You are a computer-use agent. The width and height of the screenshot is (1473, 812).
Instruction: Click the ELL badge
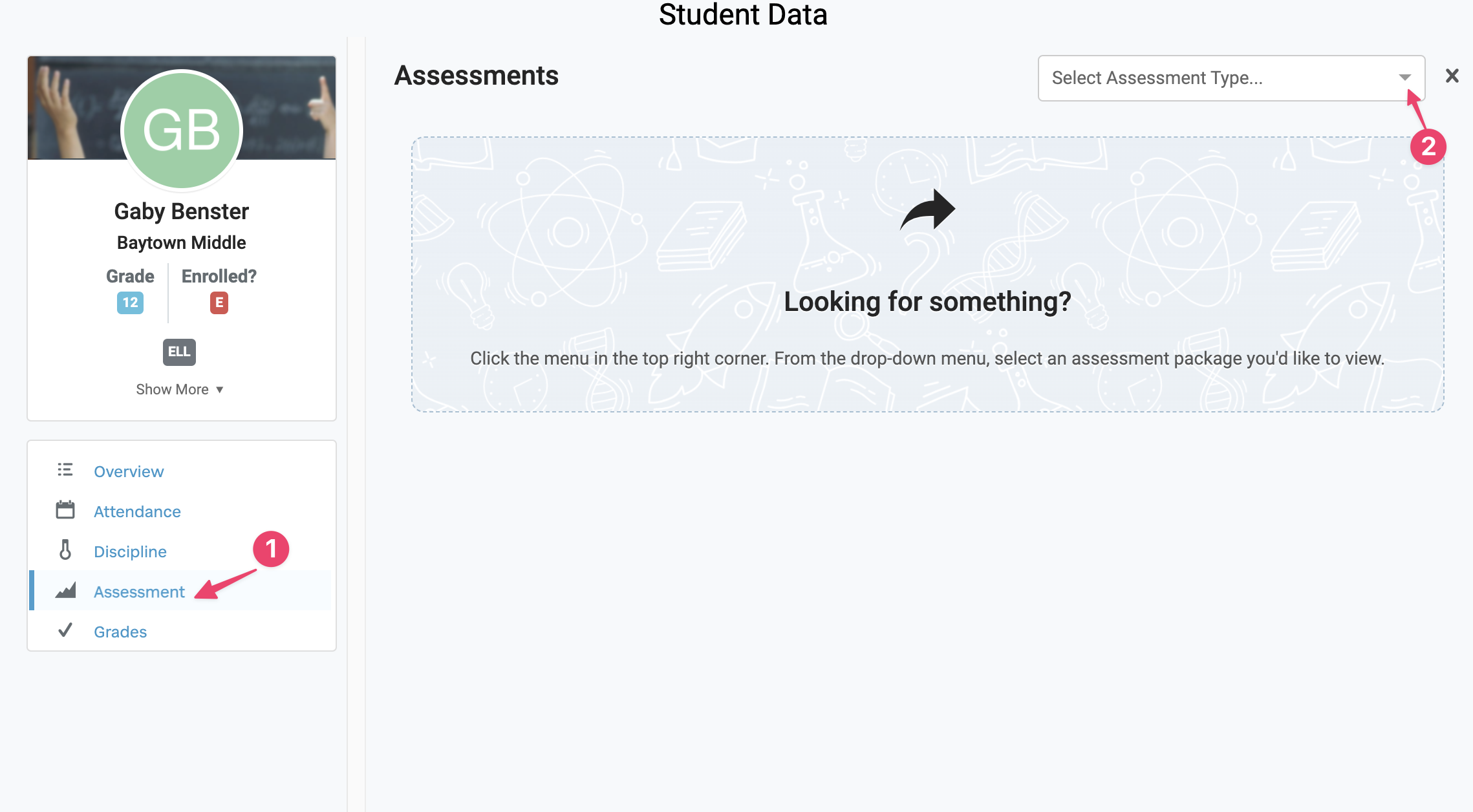[179, 352]
